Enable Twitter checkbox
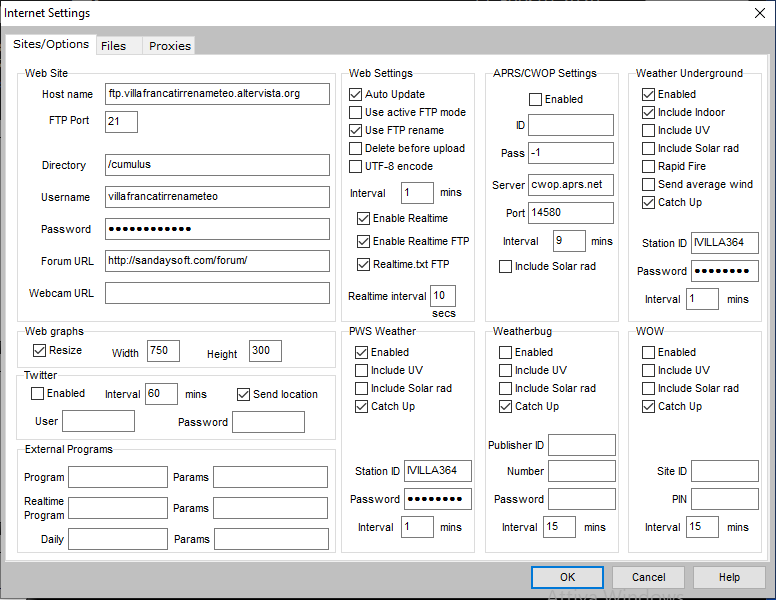 (x=38, y=394)
